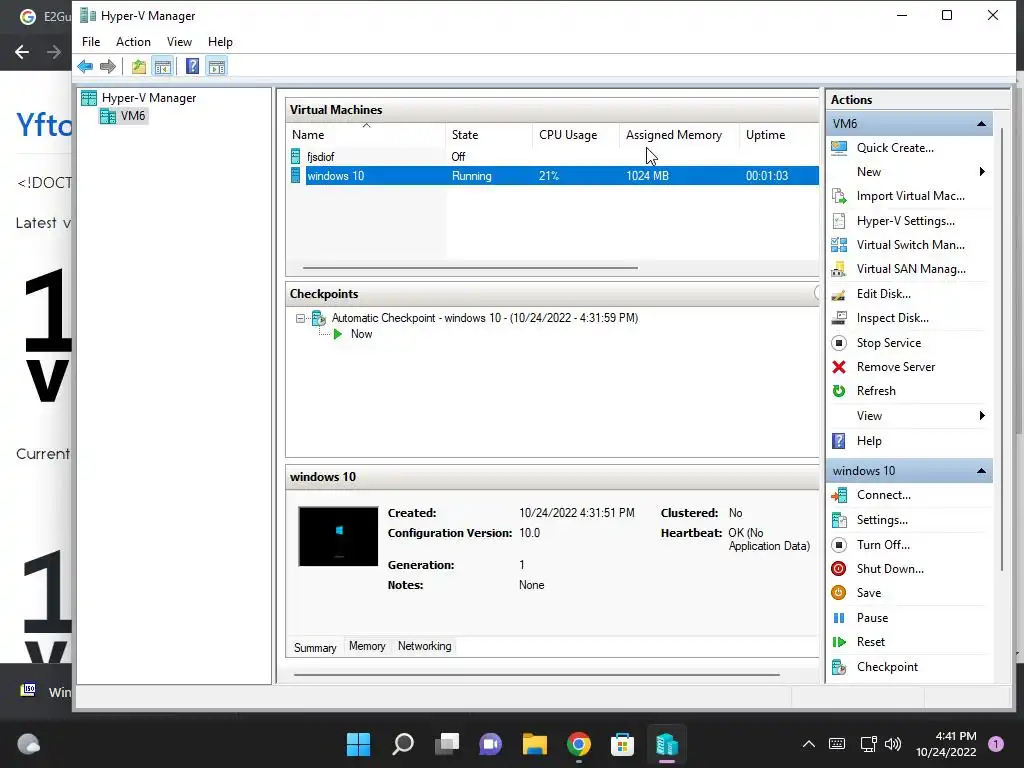Open Google Chrome from taskbar
Viewport: 1024px width, 768px height.
(579, 744)
